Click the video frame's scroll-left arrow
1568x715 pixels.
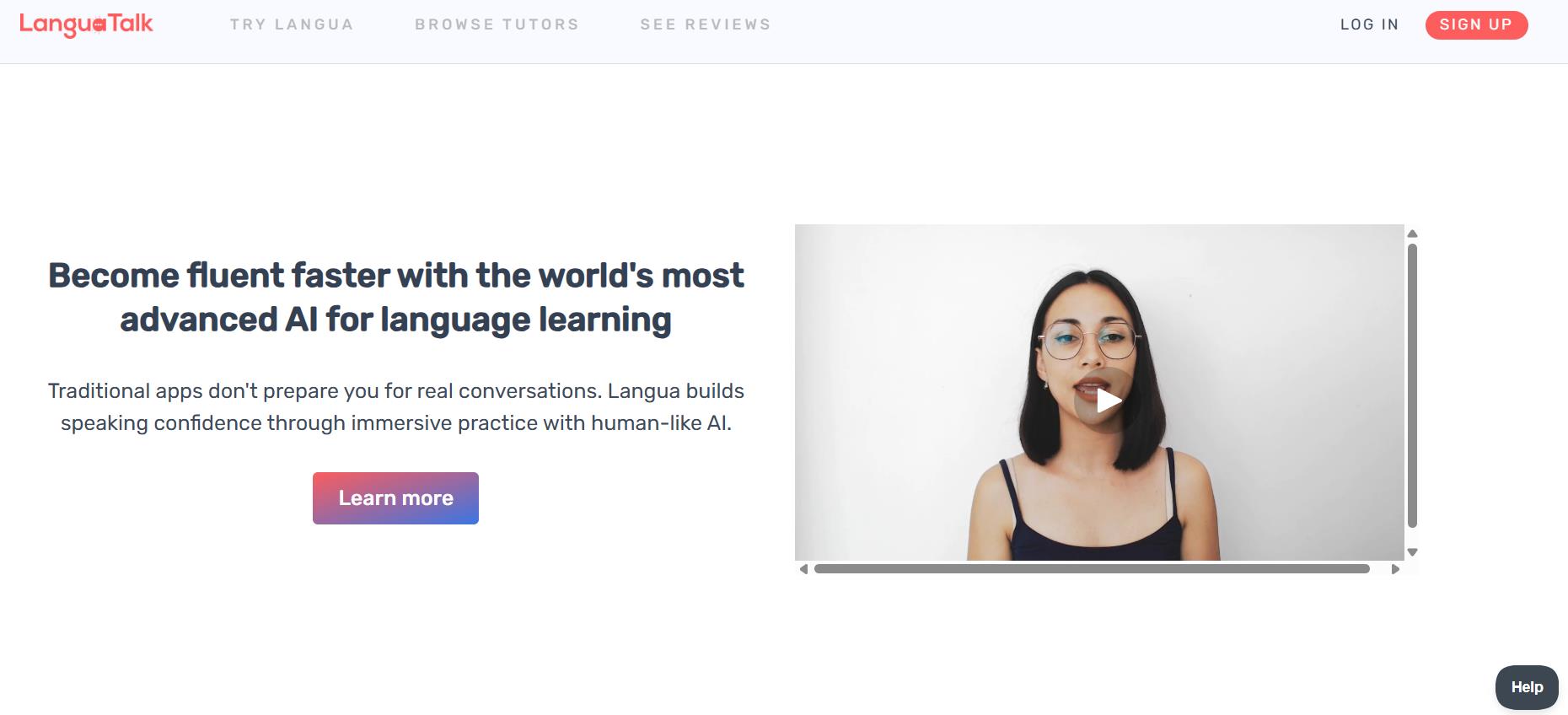803,569
